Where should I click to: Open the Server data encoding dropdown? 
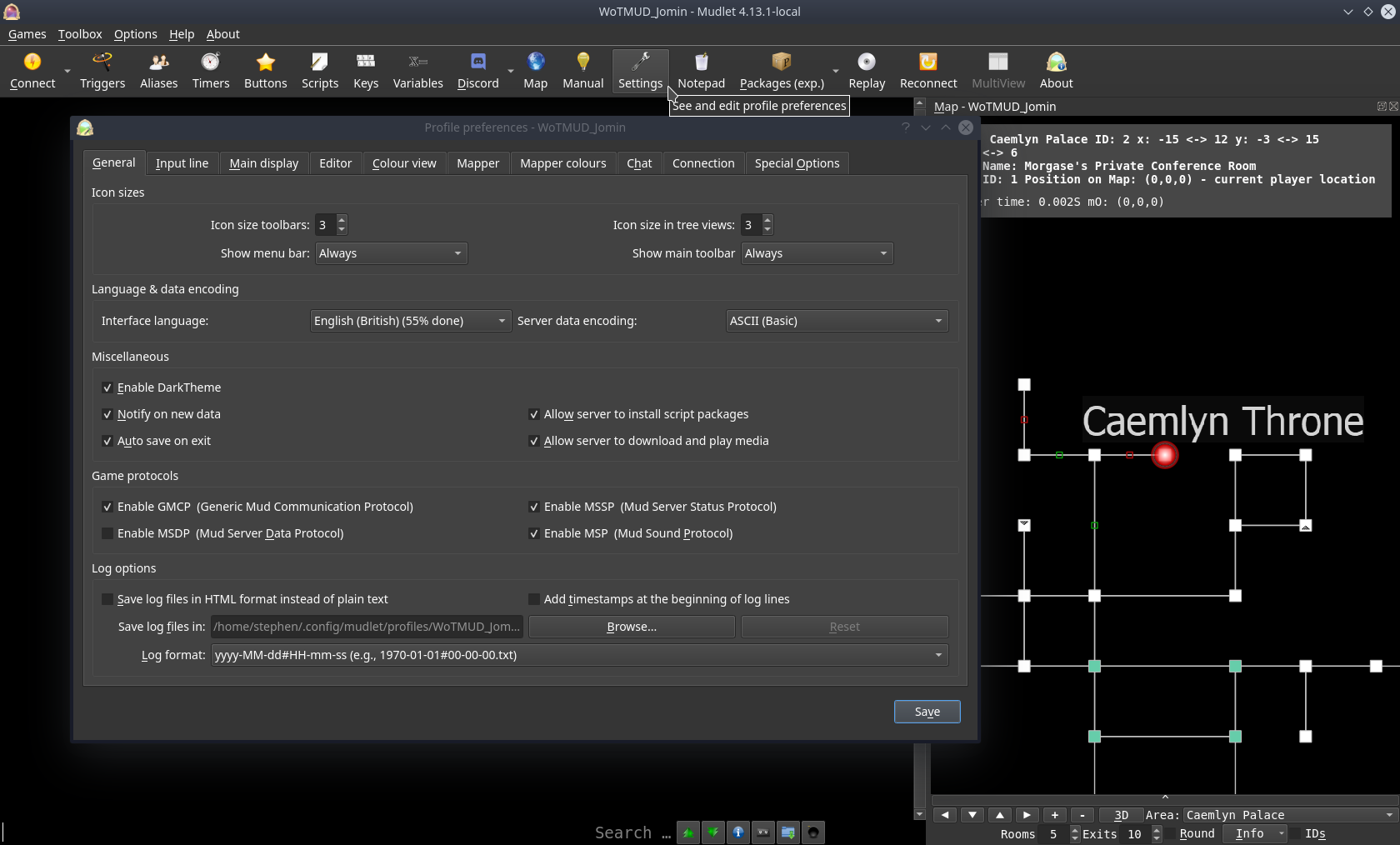point(837,321)
